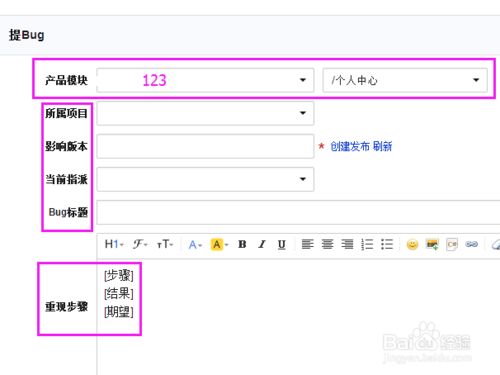Image resolution: width=500 pixels, height=375 pixels.
Task: Click the [结果] line in editor
Action: [x=119, y=294]
